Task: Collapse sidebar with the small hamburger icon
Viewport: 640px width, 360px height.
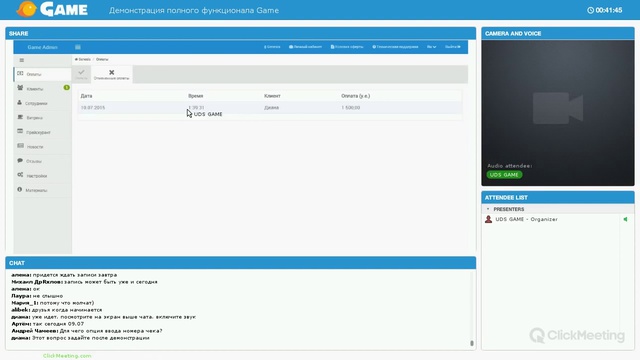Action: [x=22, y=60]
